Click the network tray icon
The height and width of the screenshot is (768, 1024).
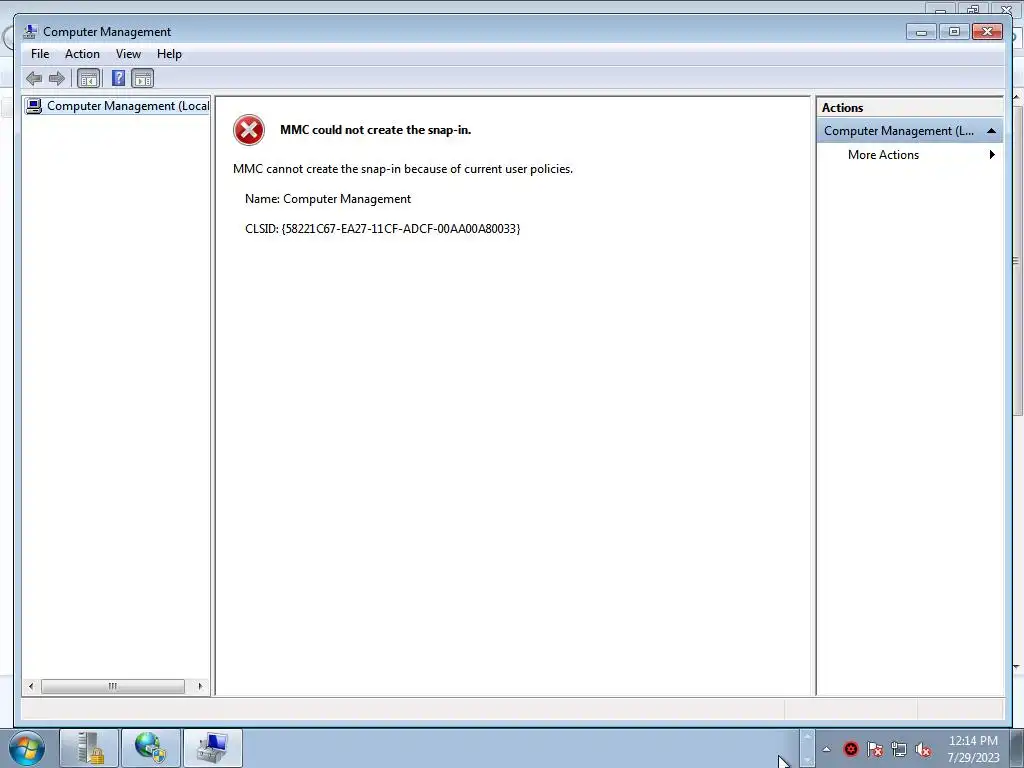[899, 749]
